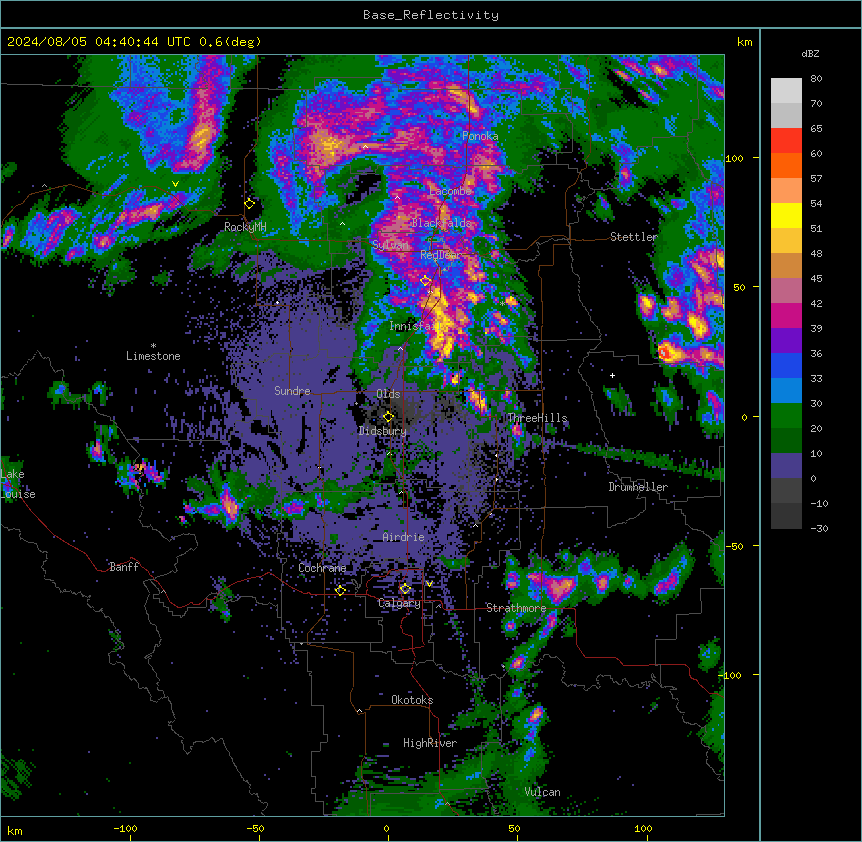Image resolution: width=862 pixels, height=842 pixels.
Task: Click the Sylvan label
Action: point(390,245)
